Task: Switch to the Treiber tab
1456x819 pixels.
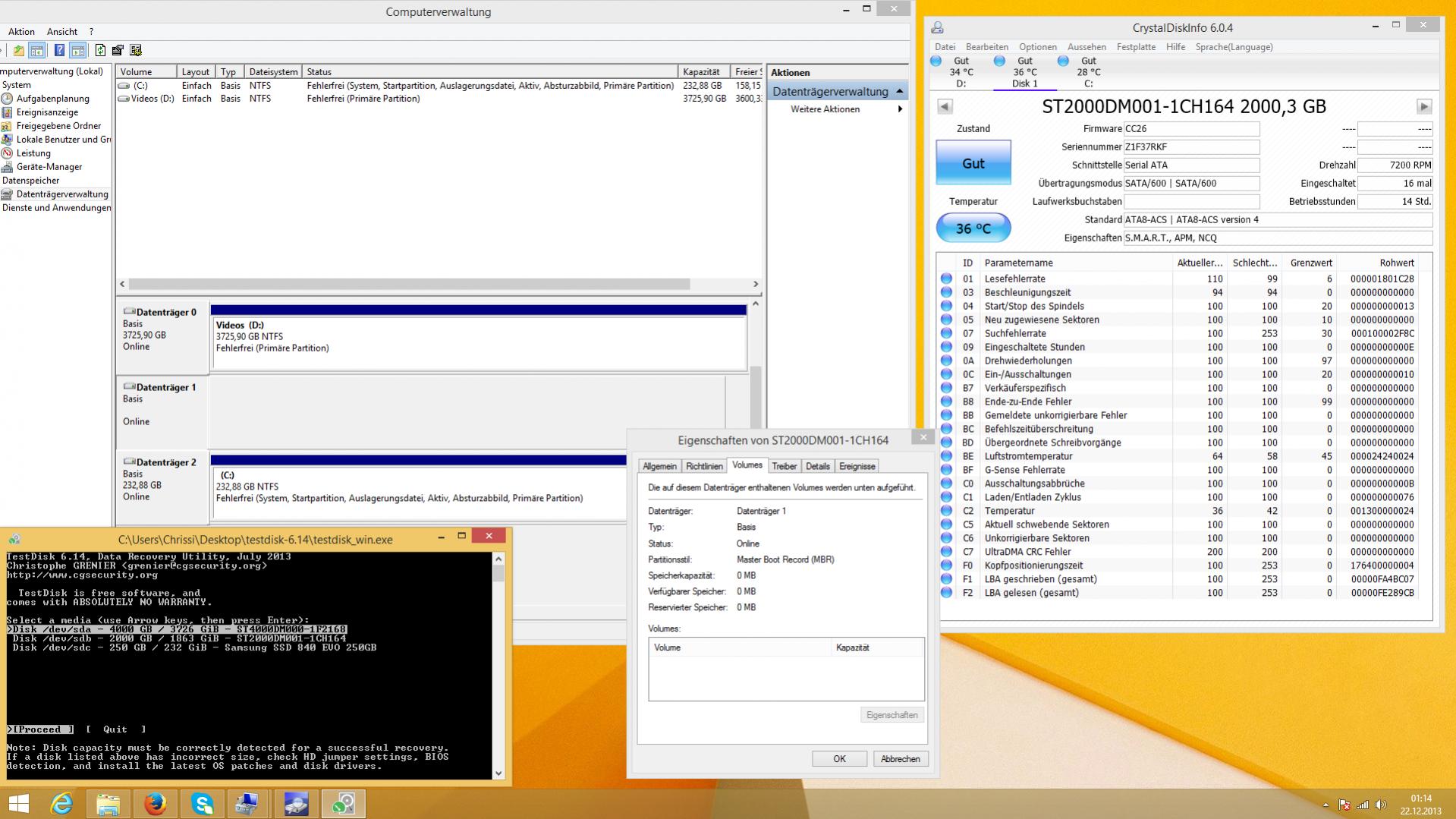Action: click(785, 467)
